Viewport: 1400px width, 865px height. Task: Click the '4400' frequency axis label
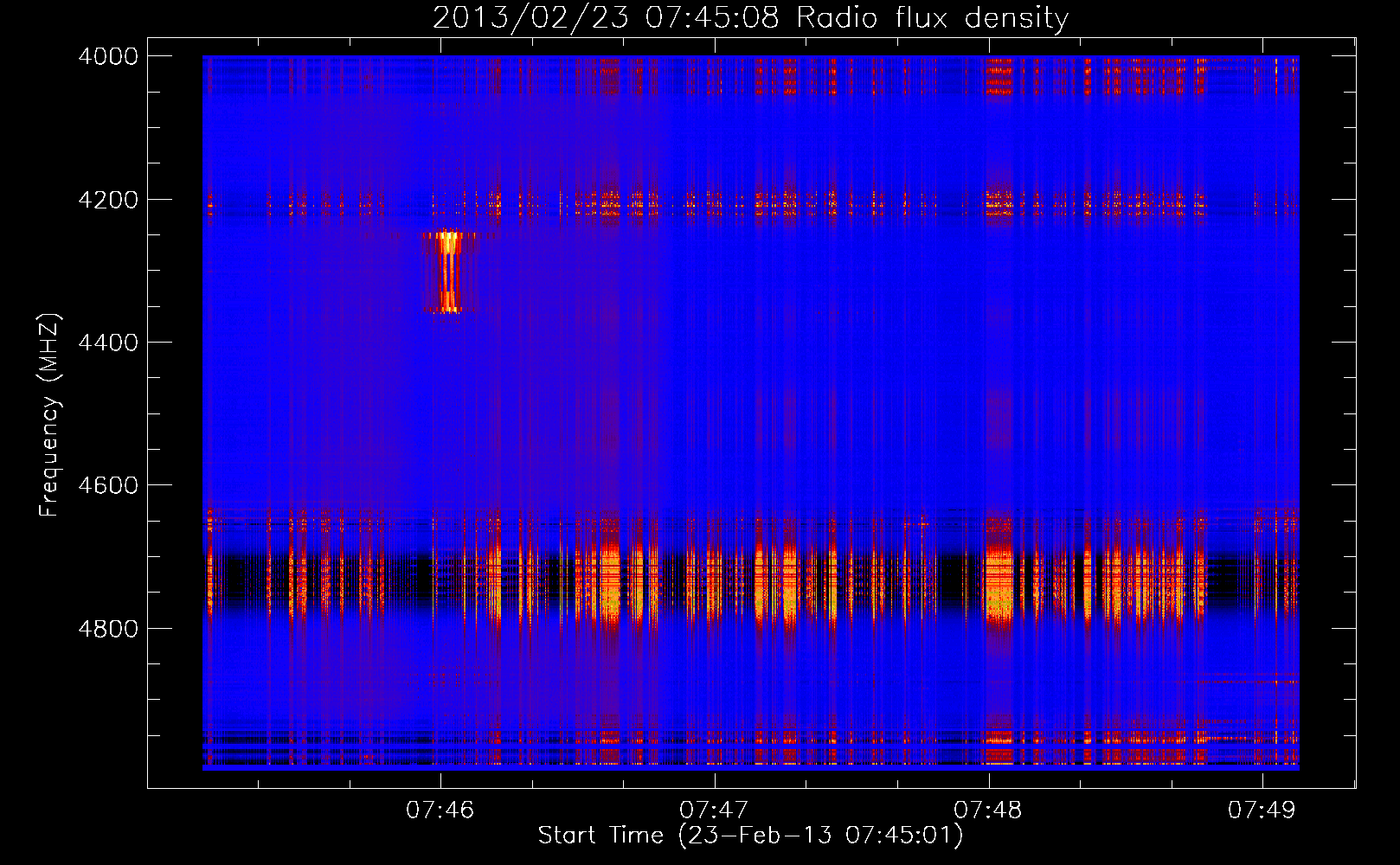coord(108,343)
